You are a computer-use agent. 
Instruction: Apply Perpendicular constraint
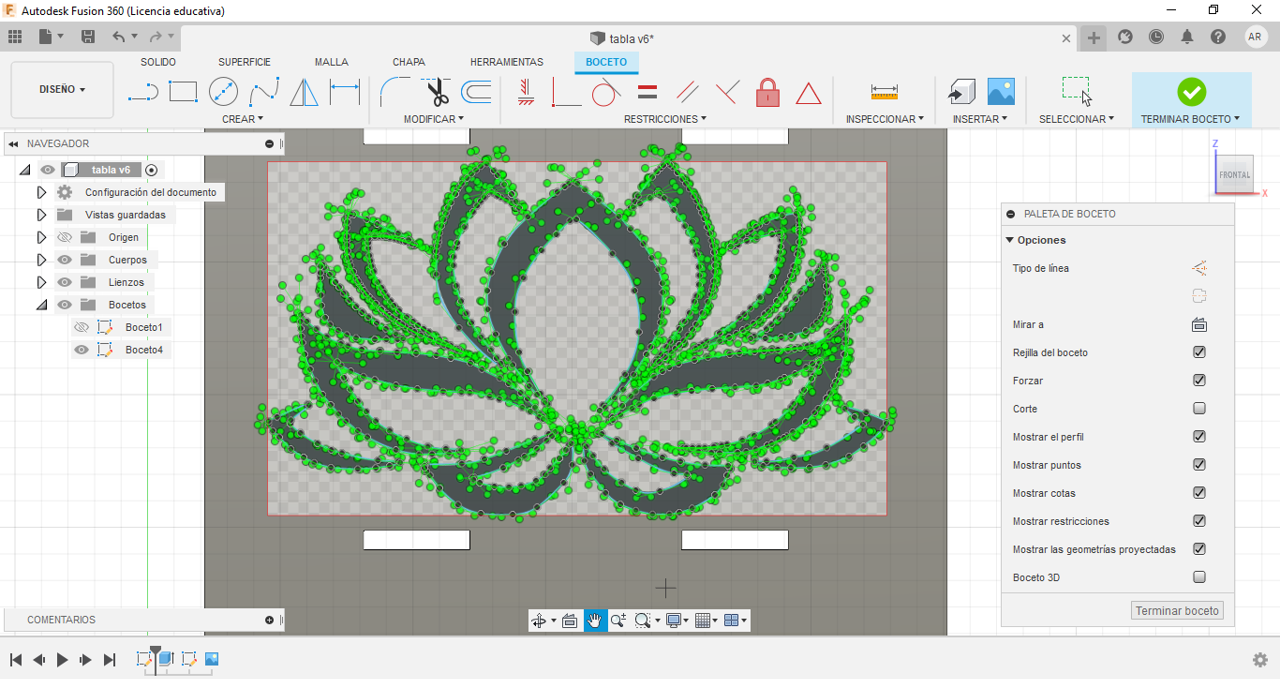pos(727,93)
